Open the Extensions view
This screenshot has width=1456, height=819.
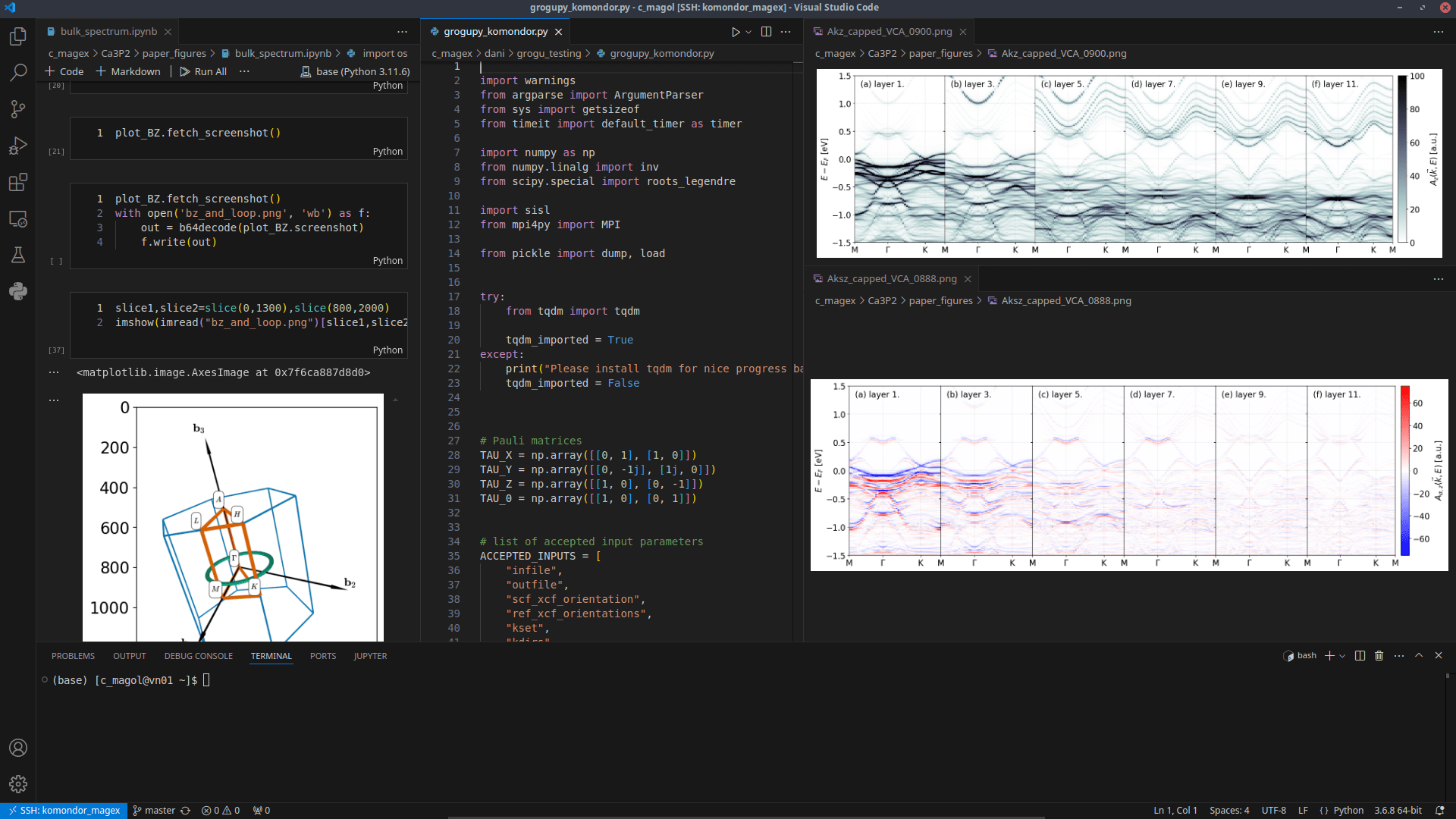(18, 182)
